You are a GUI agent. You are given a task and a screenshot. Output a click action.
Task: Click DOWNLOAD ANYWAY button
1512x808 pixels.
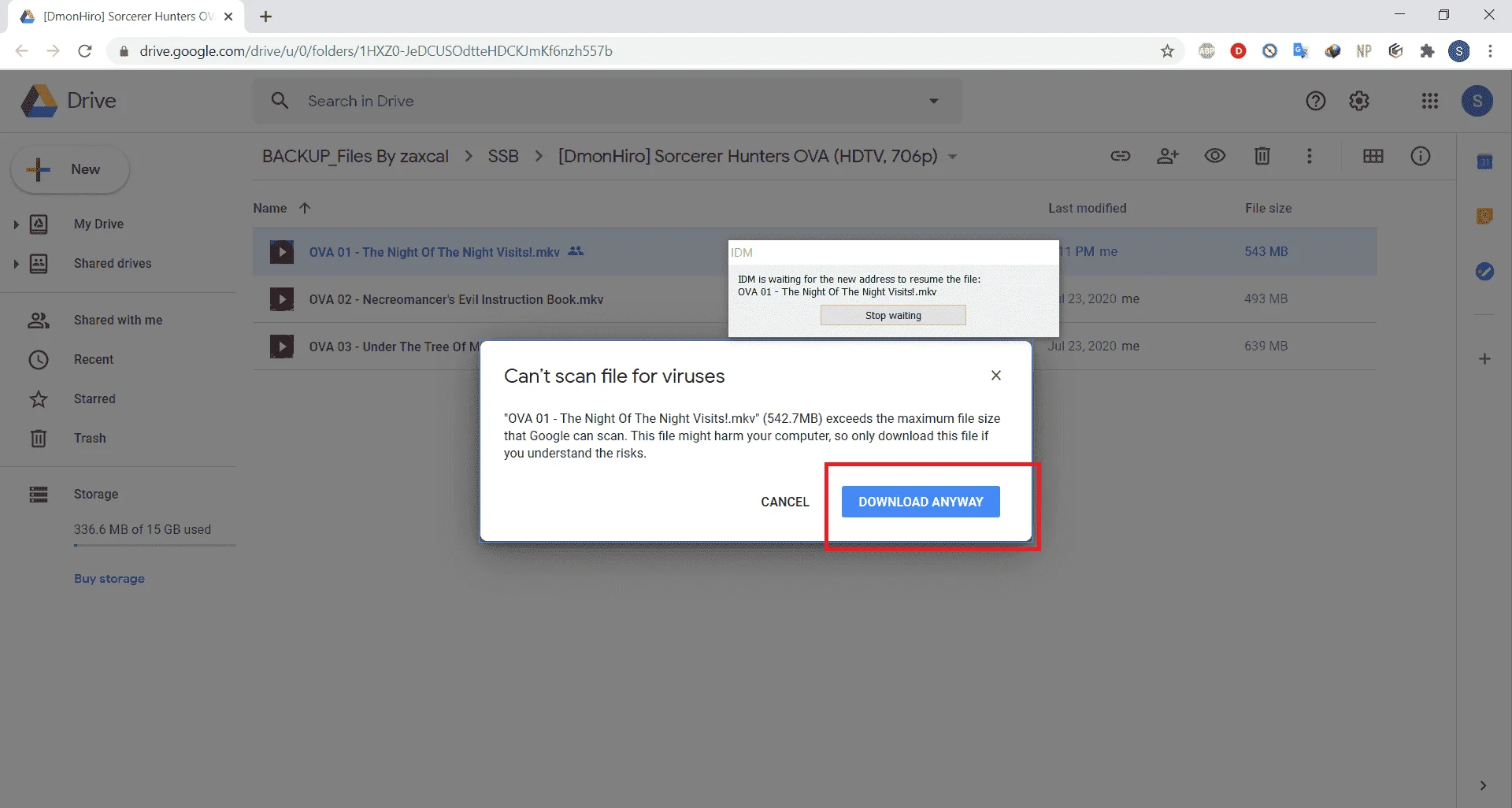[x=921, y=502]
